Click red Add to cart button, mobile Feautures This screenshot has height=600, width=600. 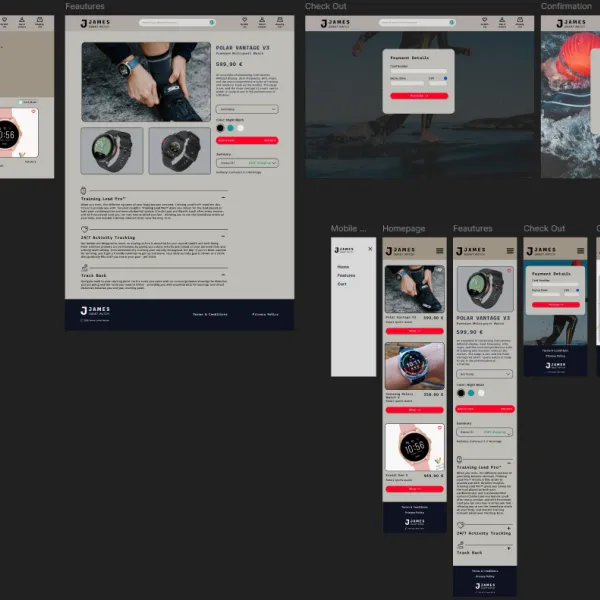(x=485, y=409)
